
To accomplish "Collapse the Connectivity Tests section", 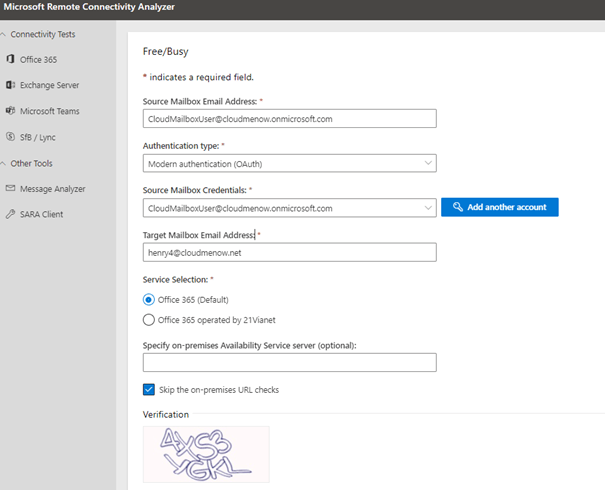I will tap(4, 35).
